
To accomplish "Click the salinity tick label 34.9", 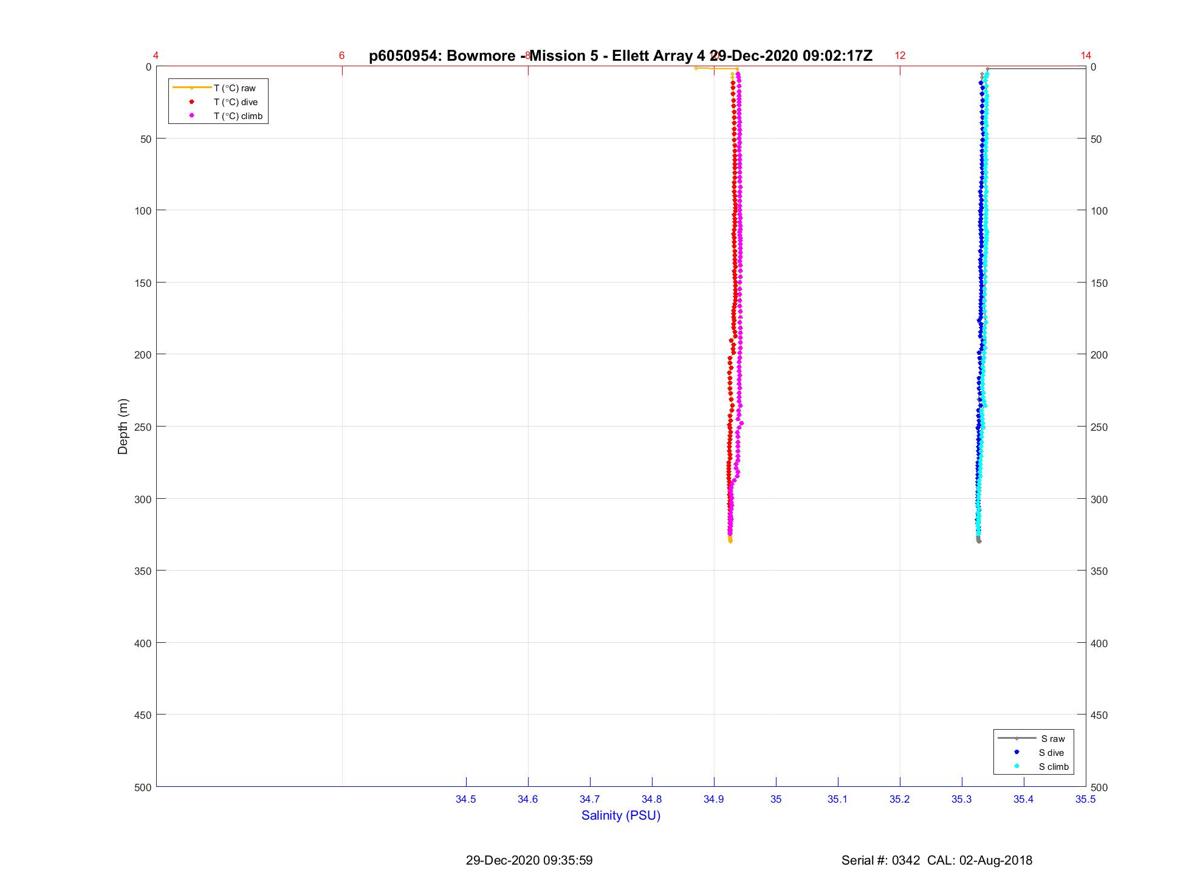I will [714, 799].
